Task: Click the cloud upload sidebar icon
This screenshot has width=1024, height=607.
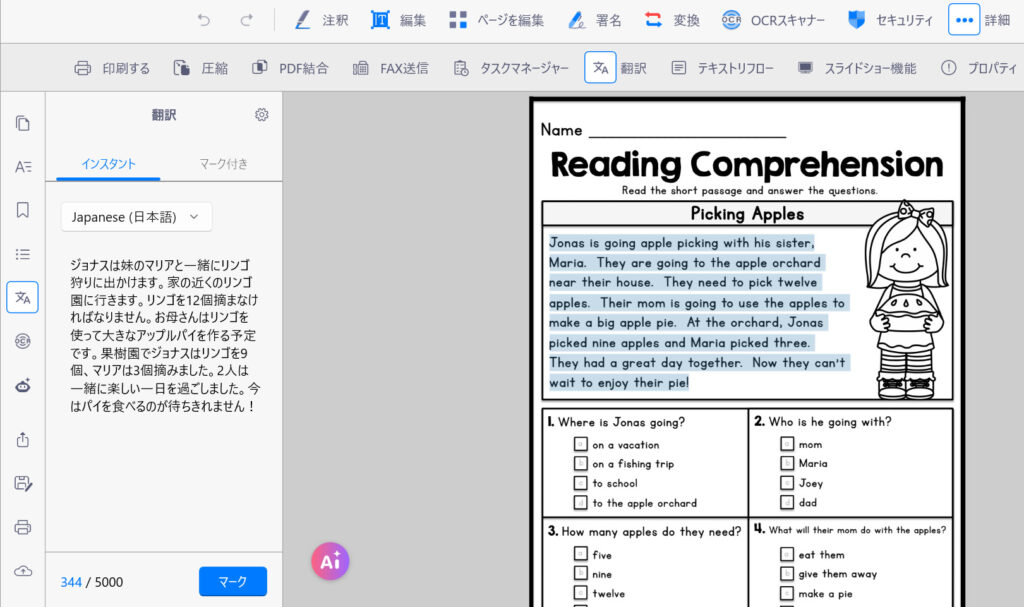Action: 23,571
